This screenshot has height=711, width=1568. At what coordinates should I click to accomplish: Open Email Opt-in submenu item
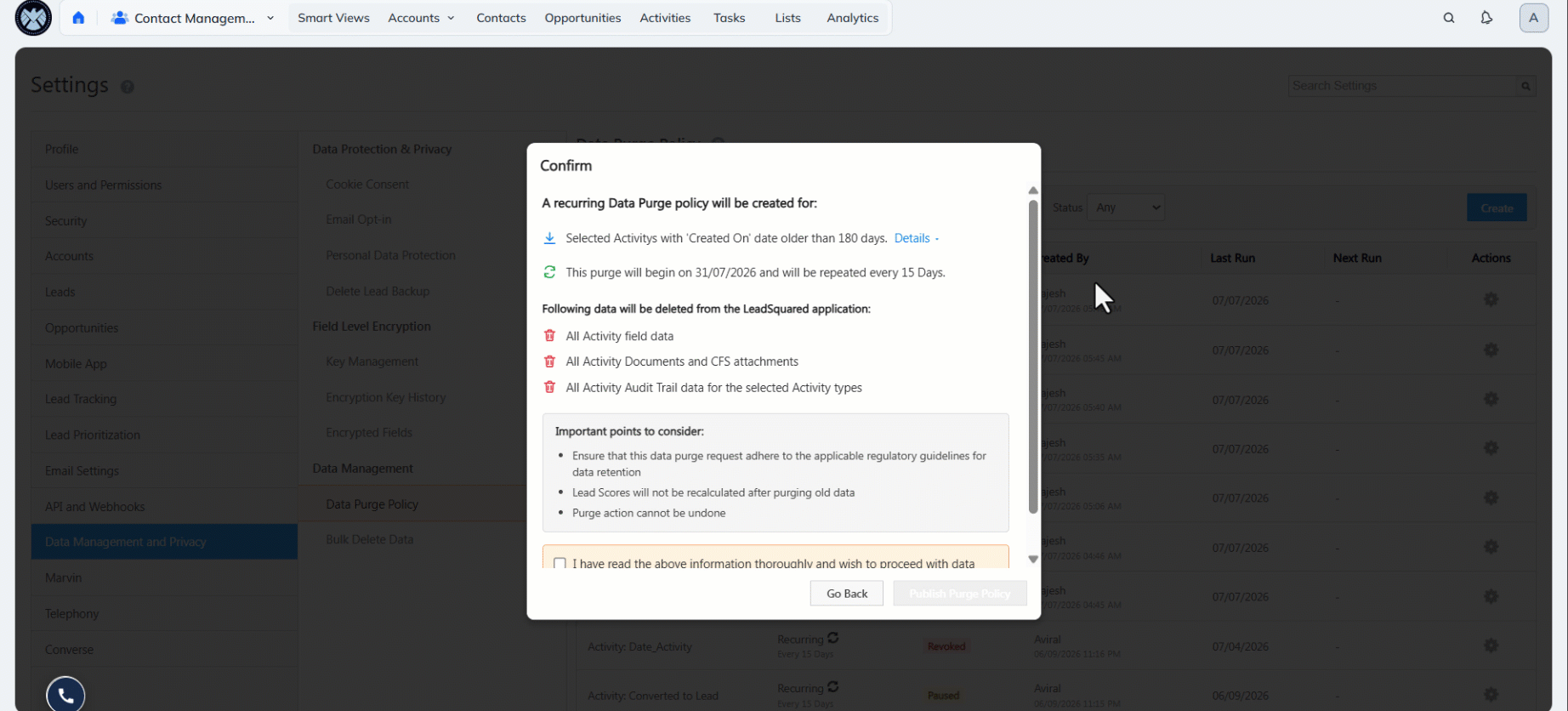359,219
